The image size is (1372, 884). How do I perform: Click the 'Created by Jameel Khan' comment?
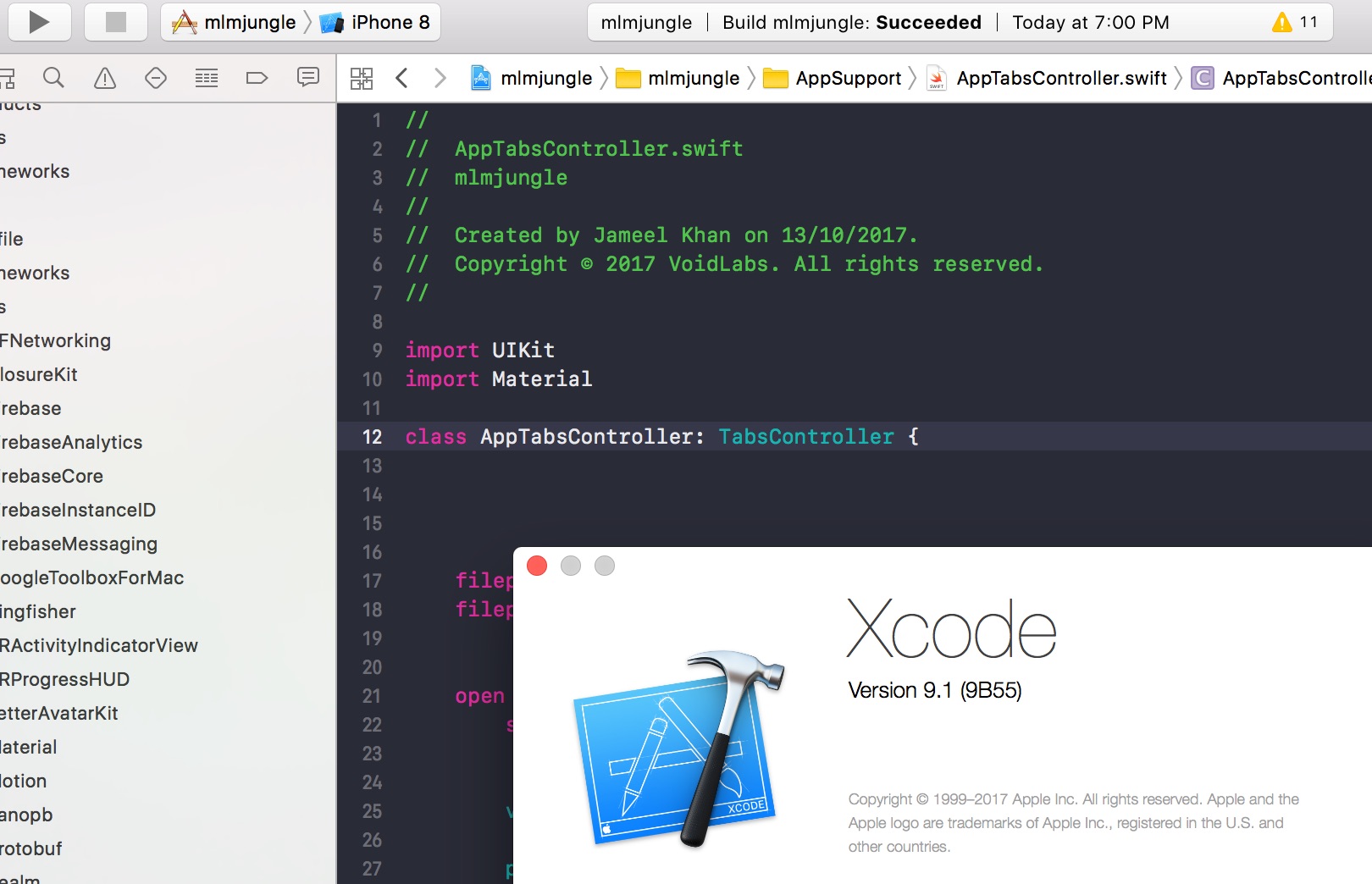click(x=661, y=235)
